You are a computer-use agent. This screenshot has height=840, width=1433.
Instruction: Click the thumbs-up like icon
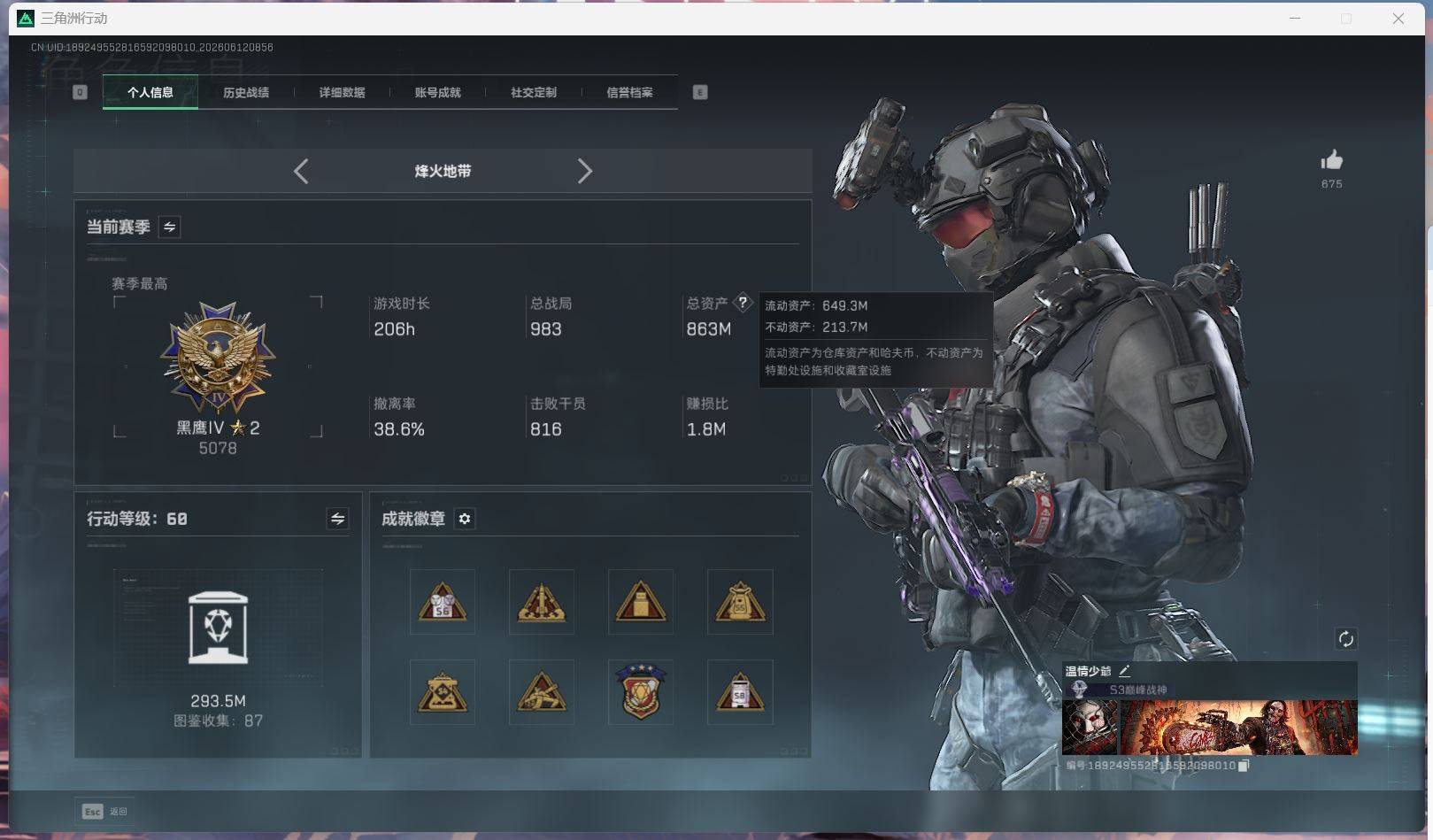[1331, 160]
